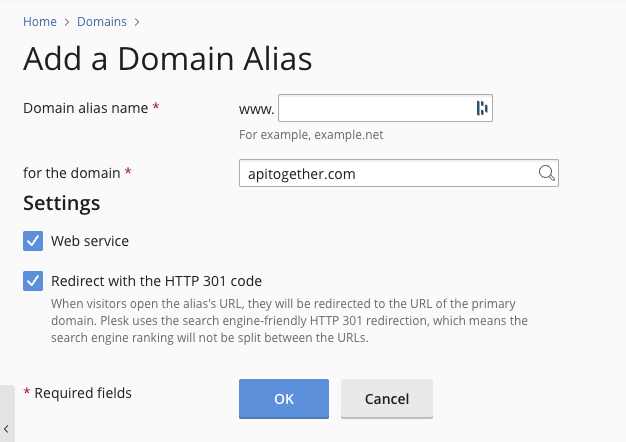This screenshot has width=626, height=442.
Task: Click the "Web service" label text
Action: [90, 241]
